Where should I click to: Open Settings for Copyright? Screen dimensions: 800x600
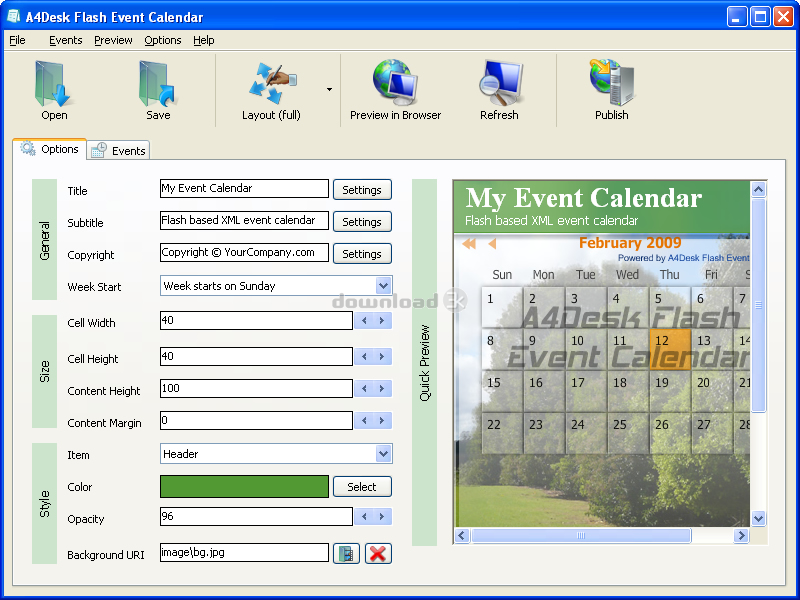tap(362, 254)
